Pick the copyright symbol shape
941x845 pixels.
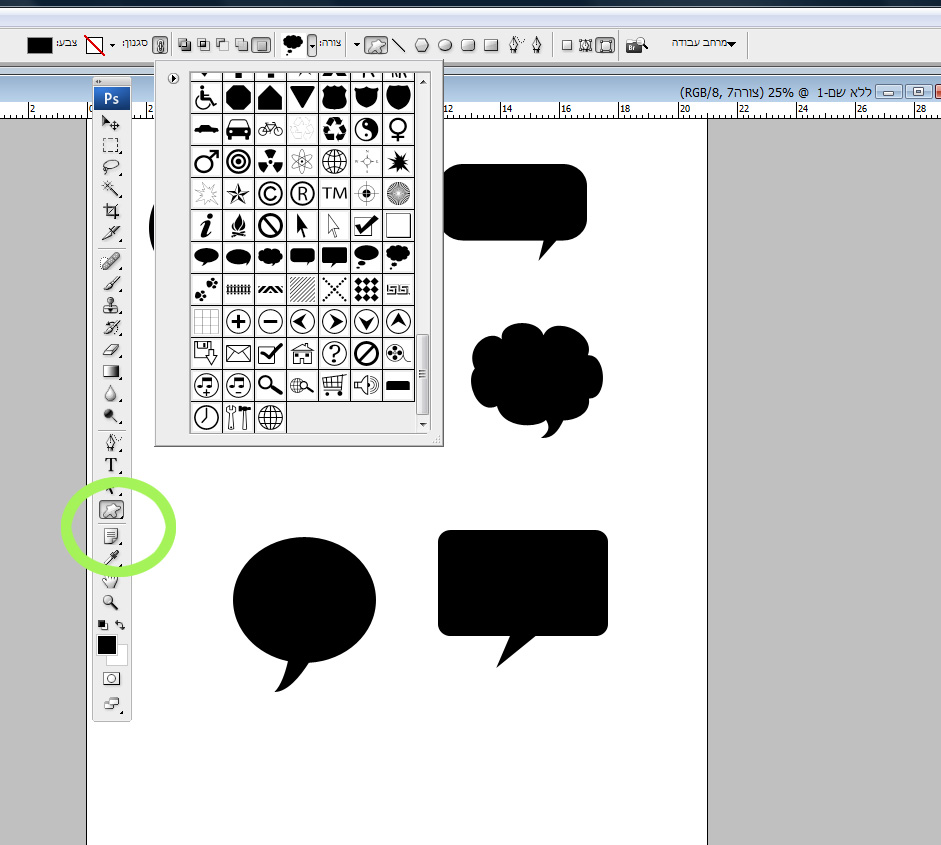[270, 193]
